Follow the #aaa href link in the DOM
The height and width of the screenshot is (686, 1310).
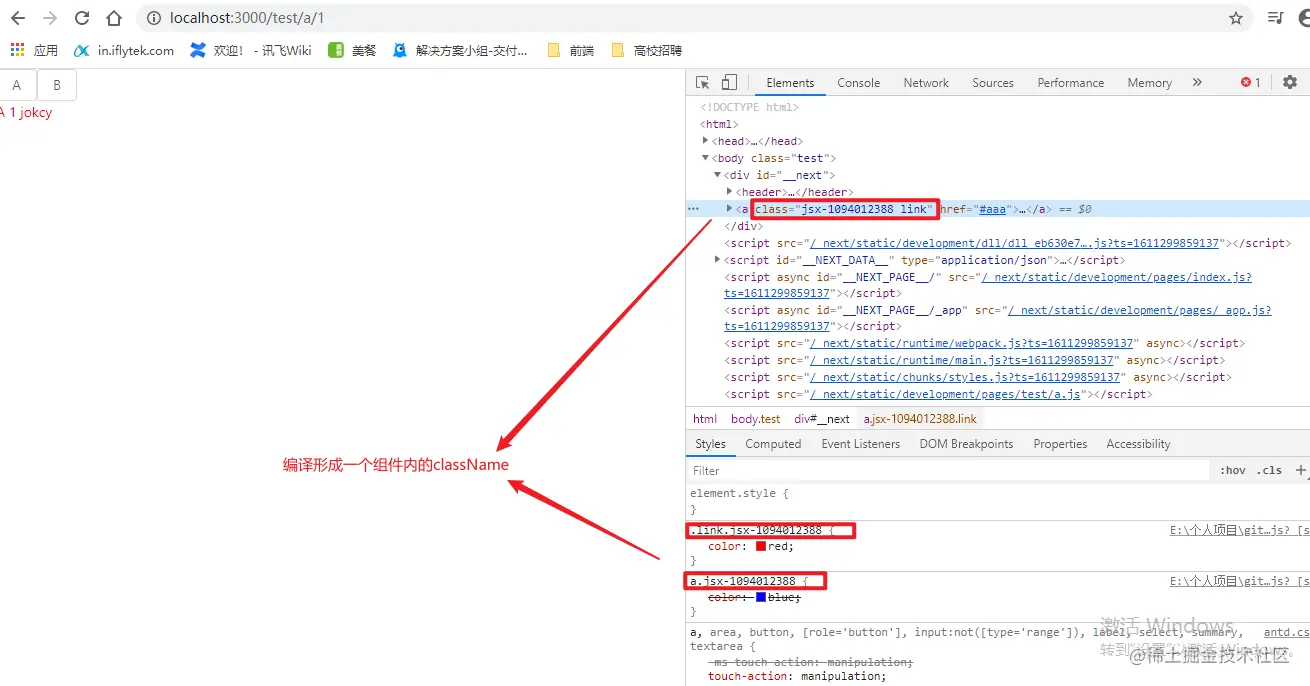992,209
